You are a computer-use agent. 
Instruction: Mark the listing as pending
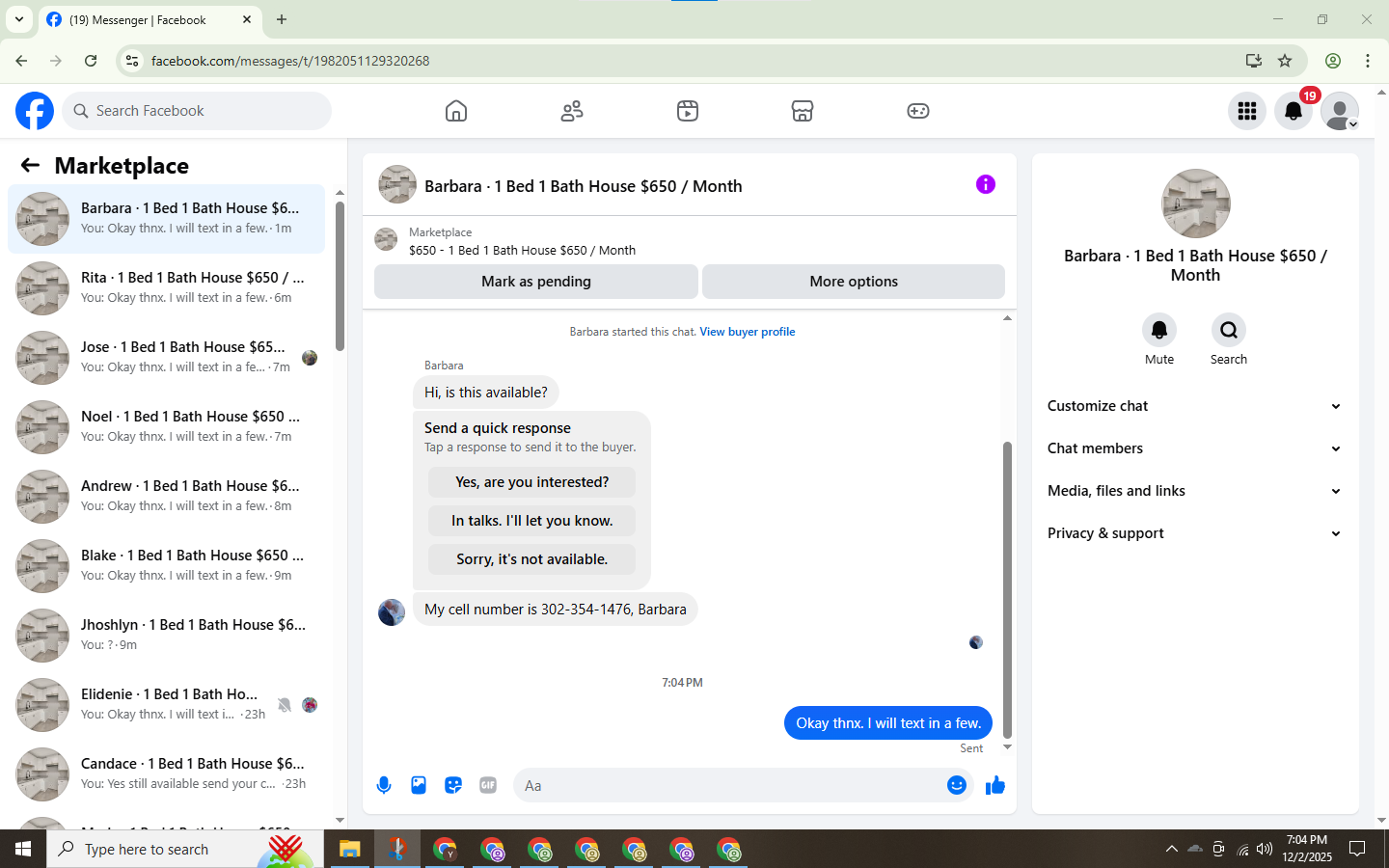[536, 282]
